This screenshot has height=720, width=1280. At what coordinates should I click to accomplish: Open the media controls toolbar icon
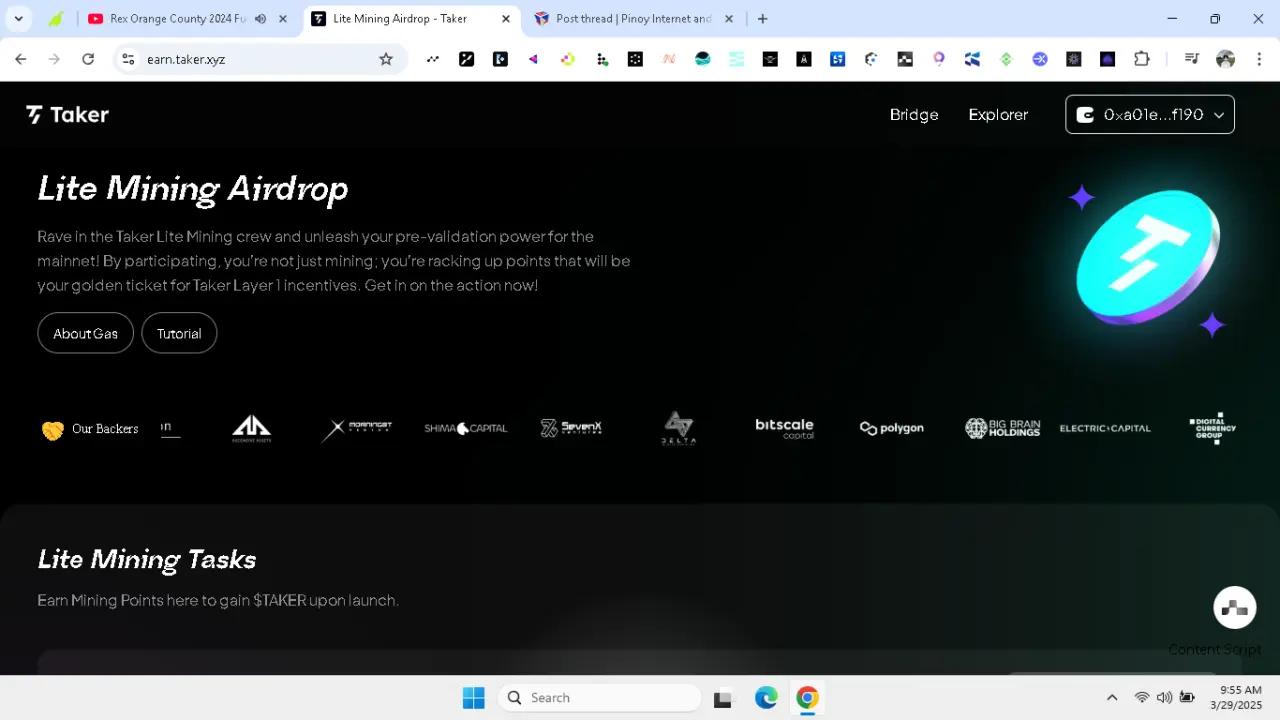pyautogui.click(x=1192, y=59)
